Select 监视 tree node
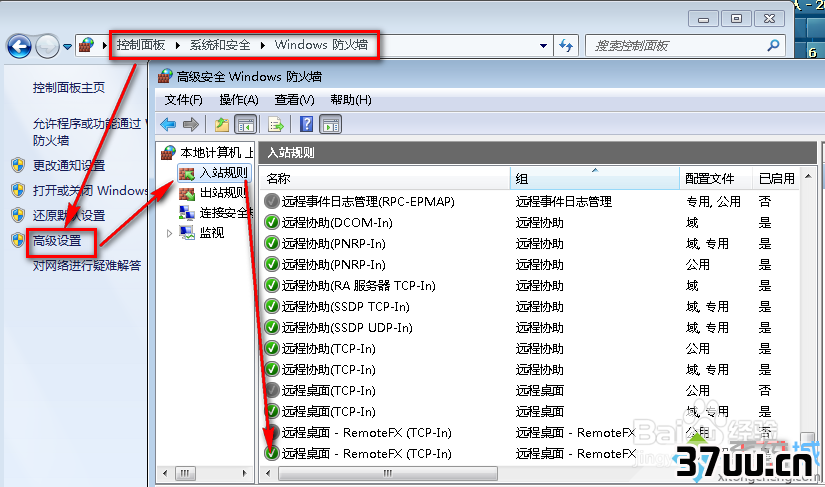Image resolution: width=825 pixels, height=487 pixels. [x=203, y=232]
